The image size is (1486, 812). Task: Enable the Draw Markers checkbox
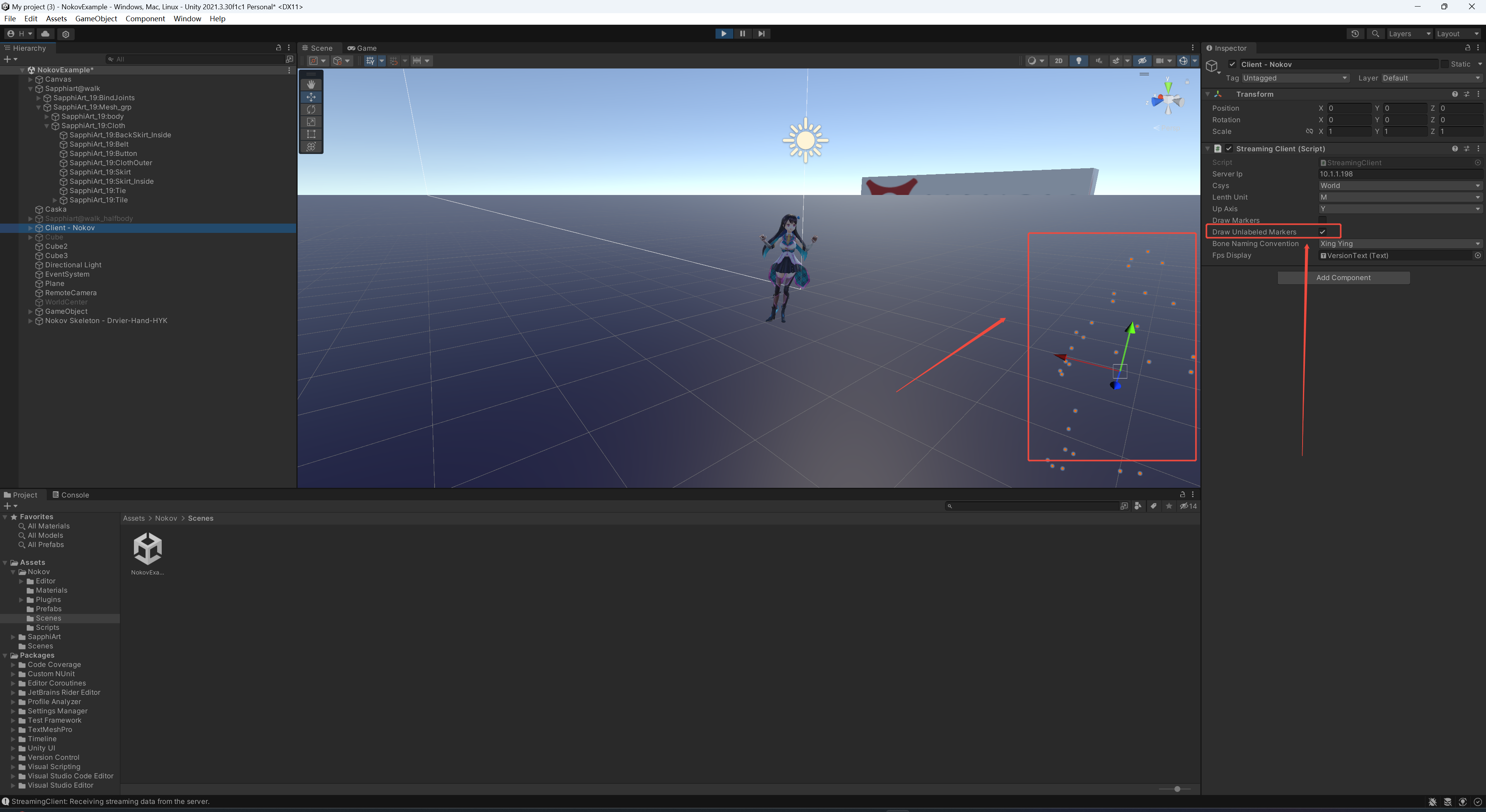[1322, 220]
